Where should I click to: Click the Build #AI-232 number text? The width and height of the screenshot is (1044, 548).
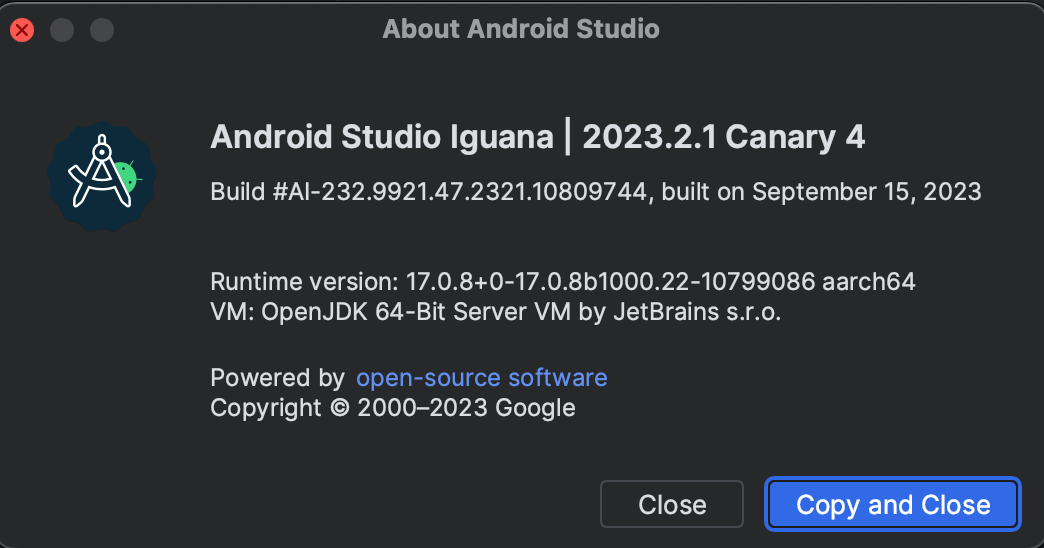click(x=428, y=192)
